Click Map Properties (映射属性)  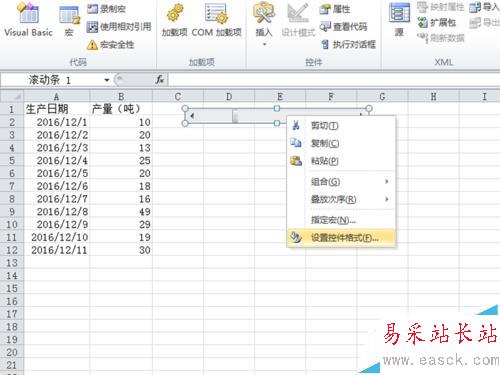point(440,7)
